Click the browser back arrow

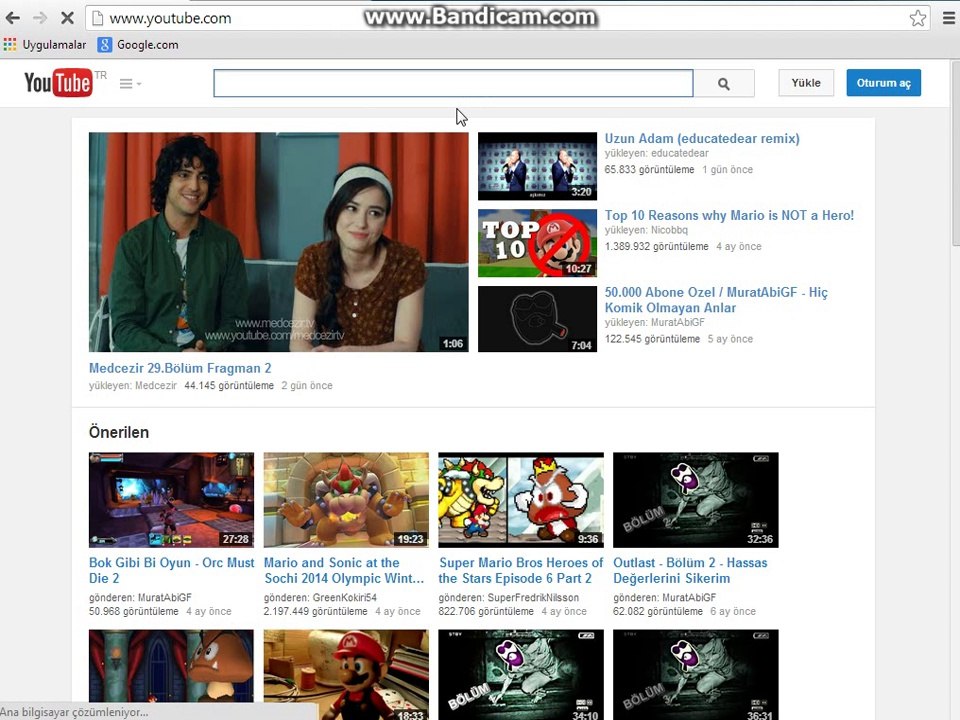(x=12, y=18)
